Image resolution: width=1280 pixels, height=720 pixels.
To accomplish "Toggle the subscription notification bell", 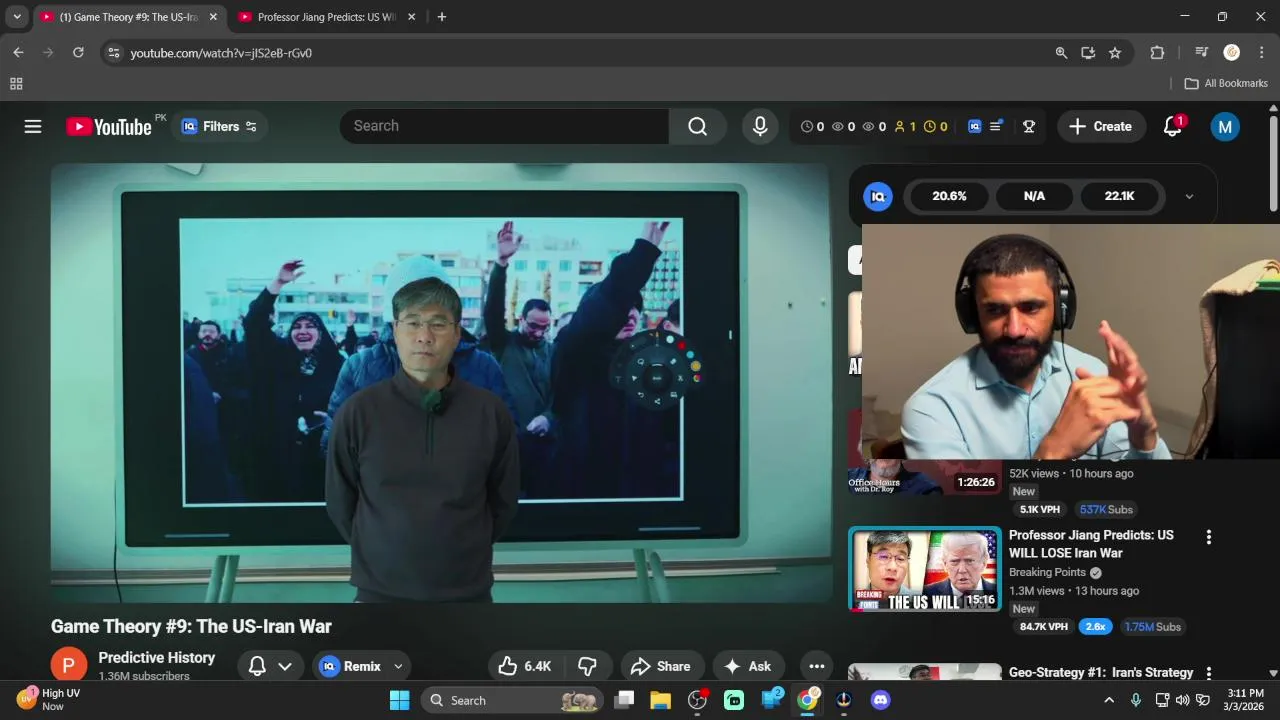I will [257, 666].
